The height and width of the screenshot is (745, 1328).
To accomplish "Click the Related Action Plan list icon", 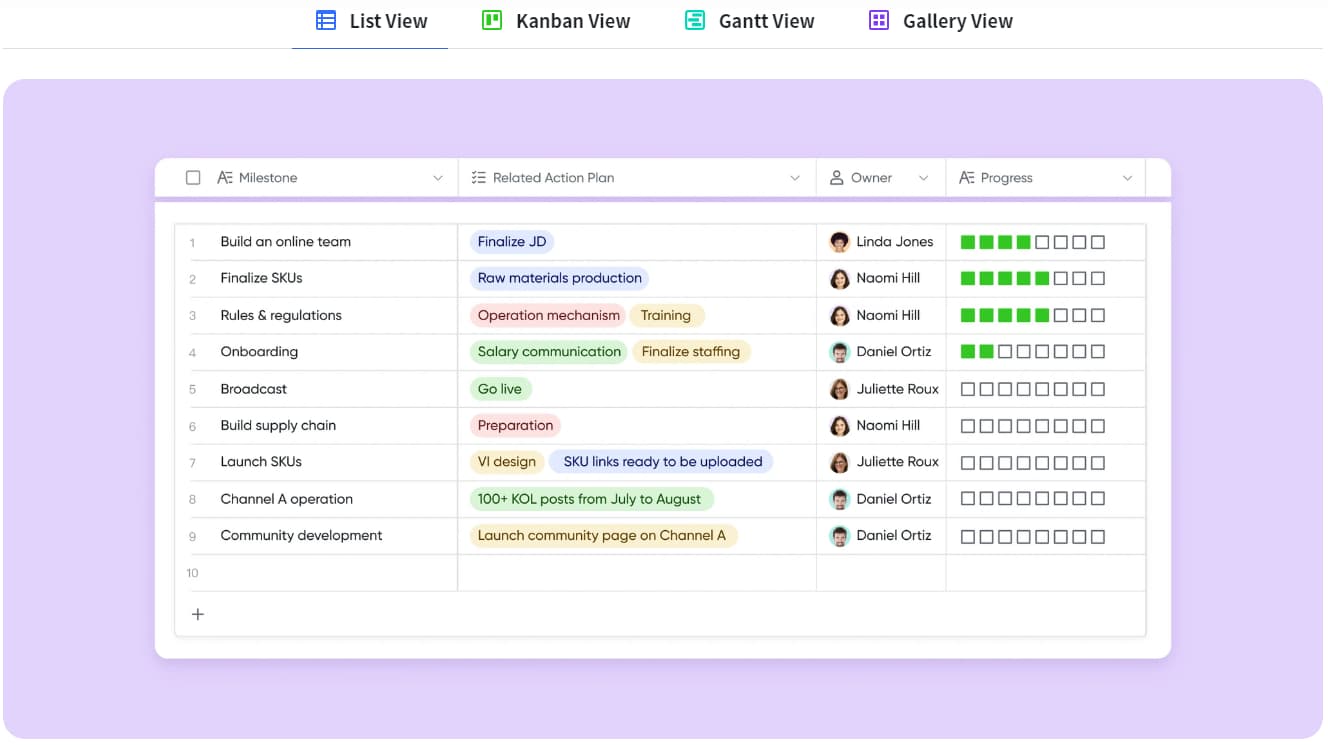I will (x=478, y=178).
